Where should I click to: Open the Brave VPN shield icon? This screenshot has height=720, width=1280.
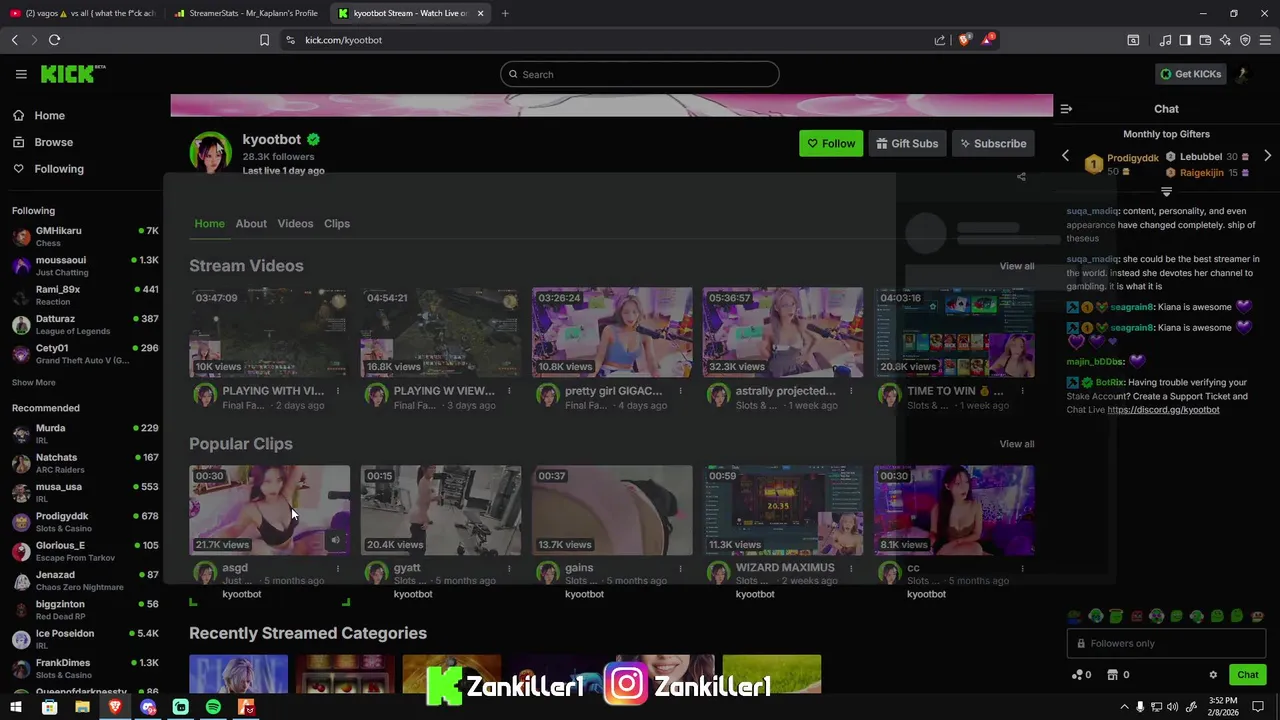tap(1245, 40)
